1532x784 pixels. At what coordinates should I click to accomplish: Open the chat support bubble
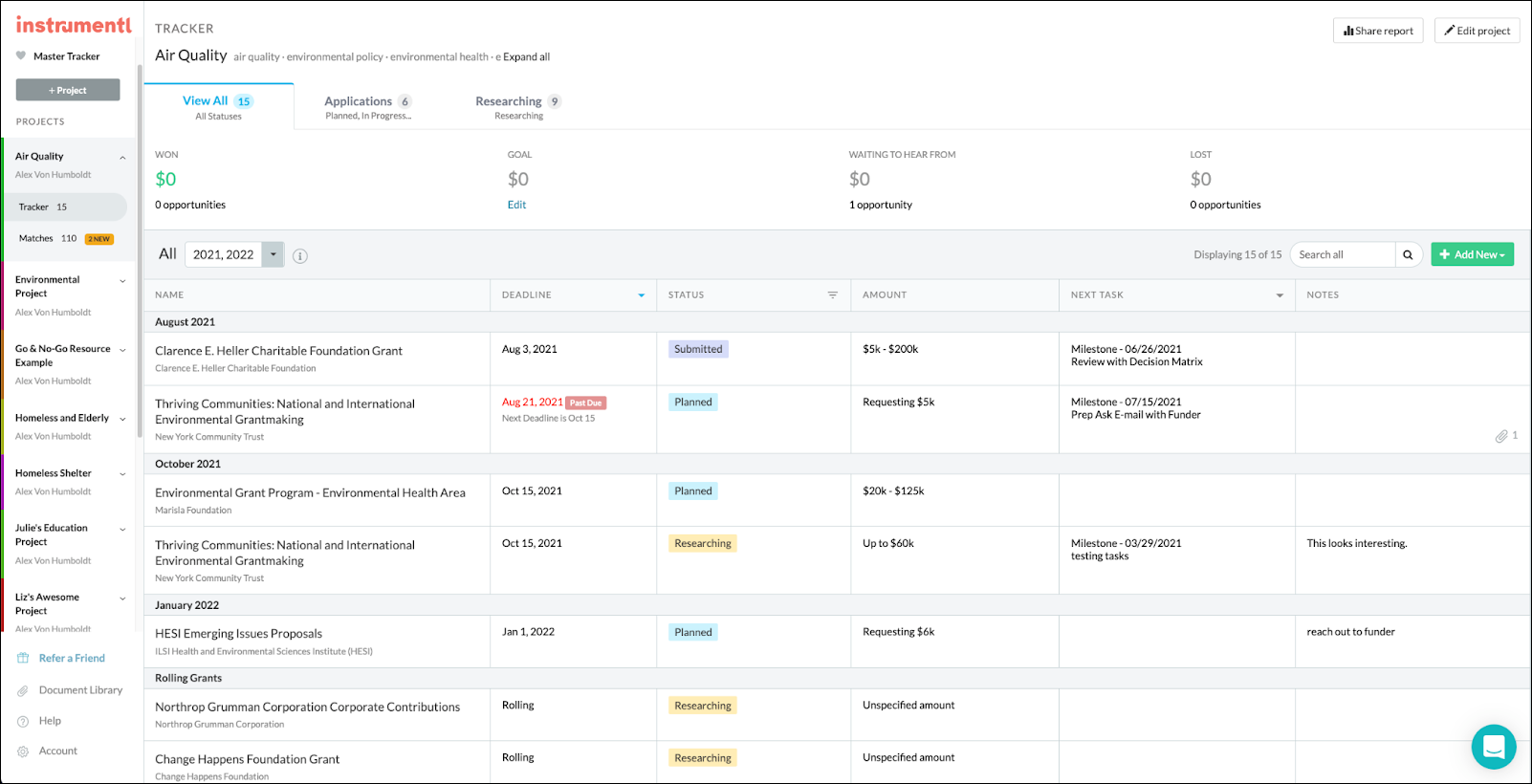pos(1493,747)
